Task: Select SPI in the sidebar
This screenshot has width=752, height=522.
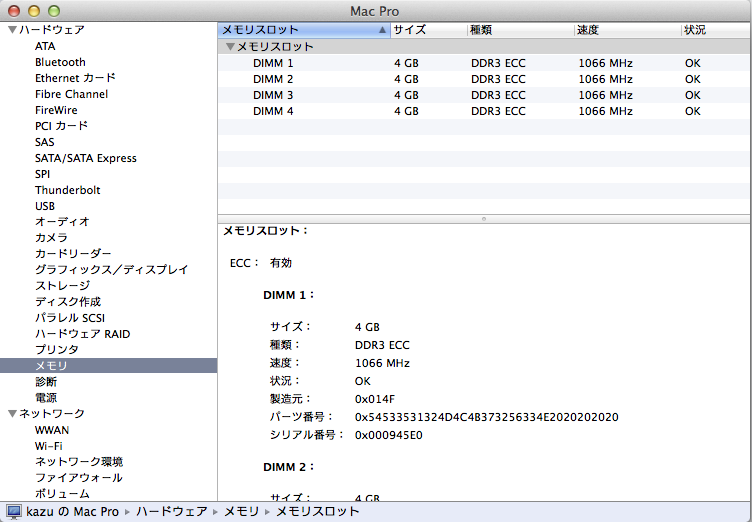Action: [42, 174]
